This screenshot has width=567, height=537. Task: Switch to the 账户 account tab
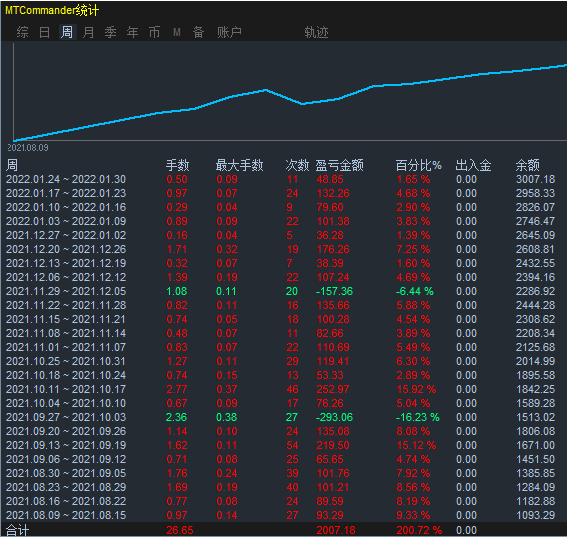229,32
